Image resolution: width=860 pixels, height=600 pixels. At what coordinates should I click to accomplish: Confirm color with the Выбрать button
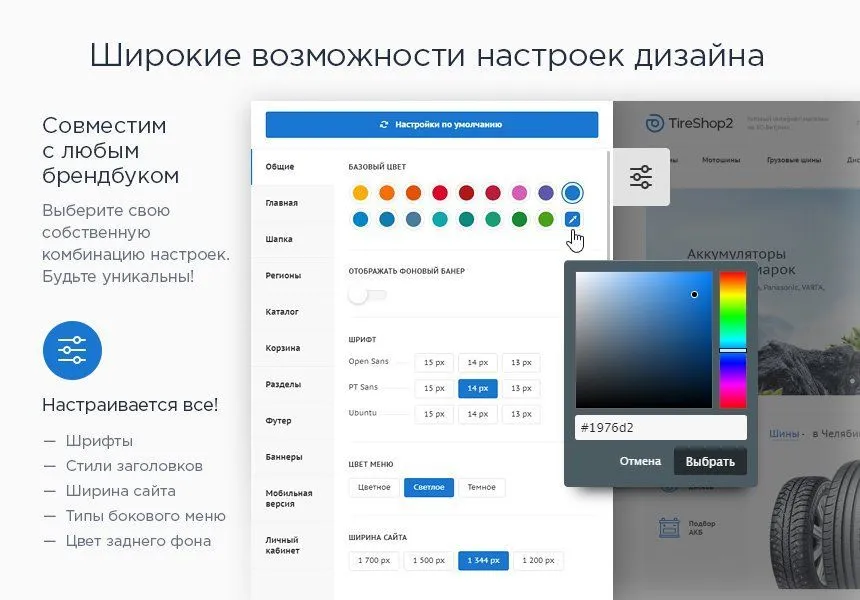[x=710, y=461]
